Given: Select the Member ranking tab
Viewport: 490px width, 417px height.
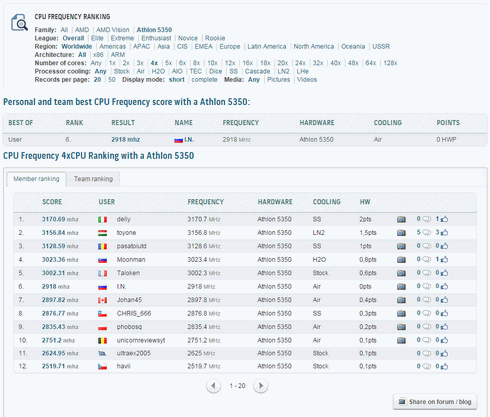Looking at the screenshot, I should pos(36,179).
